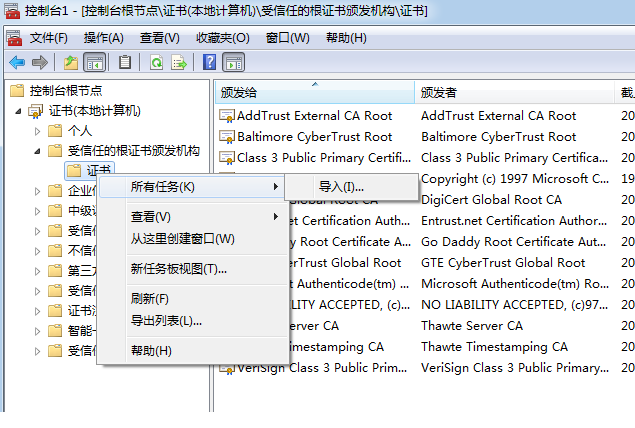
Task: Sort by the 颁发给 column header
Action: (315, 92)
